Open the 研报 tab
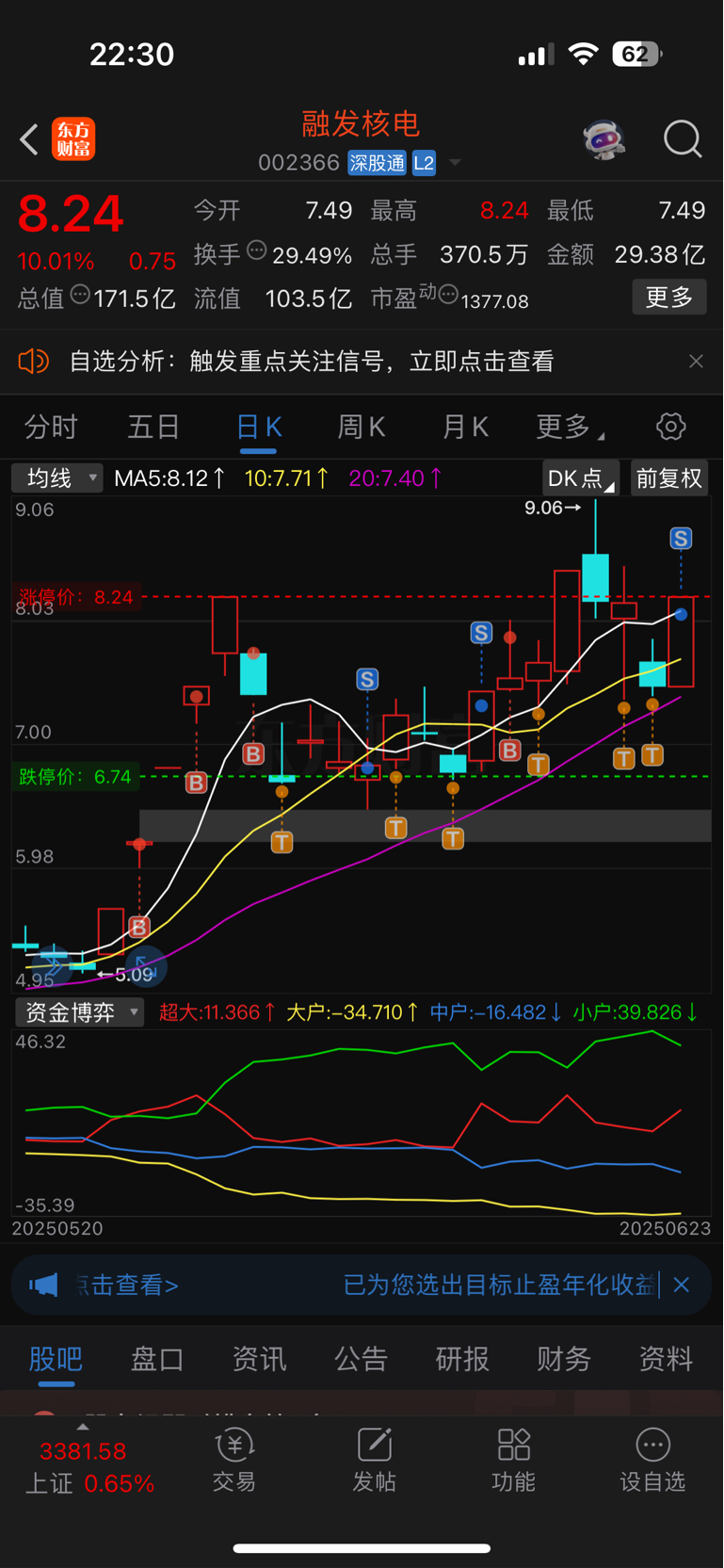Viewport: 724px width, 1568px height. (462, 1359)
